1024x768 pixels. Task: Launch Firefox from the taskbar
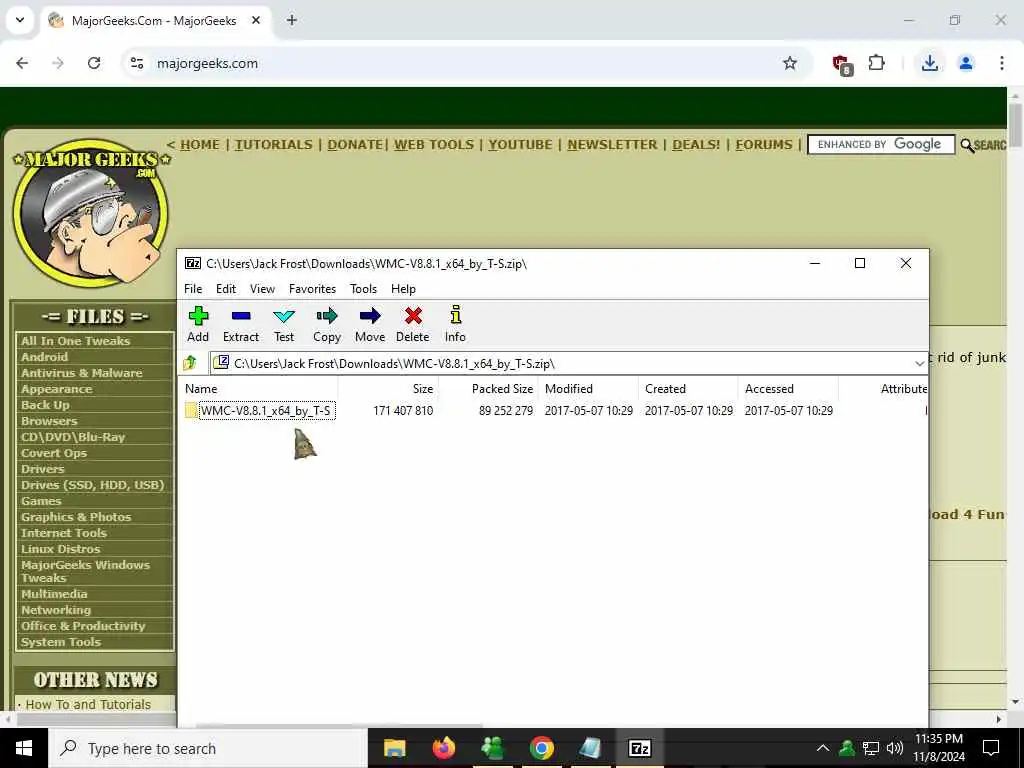click(443, 748)
